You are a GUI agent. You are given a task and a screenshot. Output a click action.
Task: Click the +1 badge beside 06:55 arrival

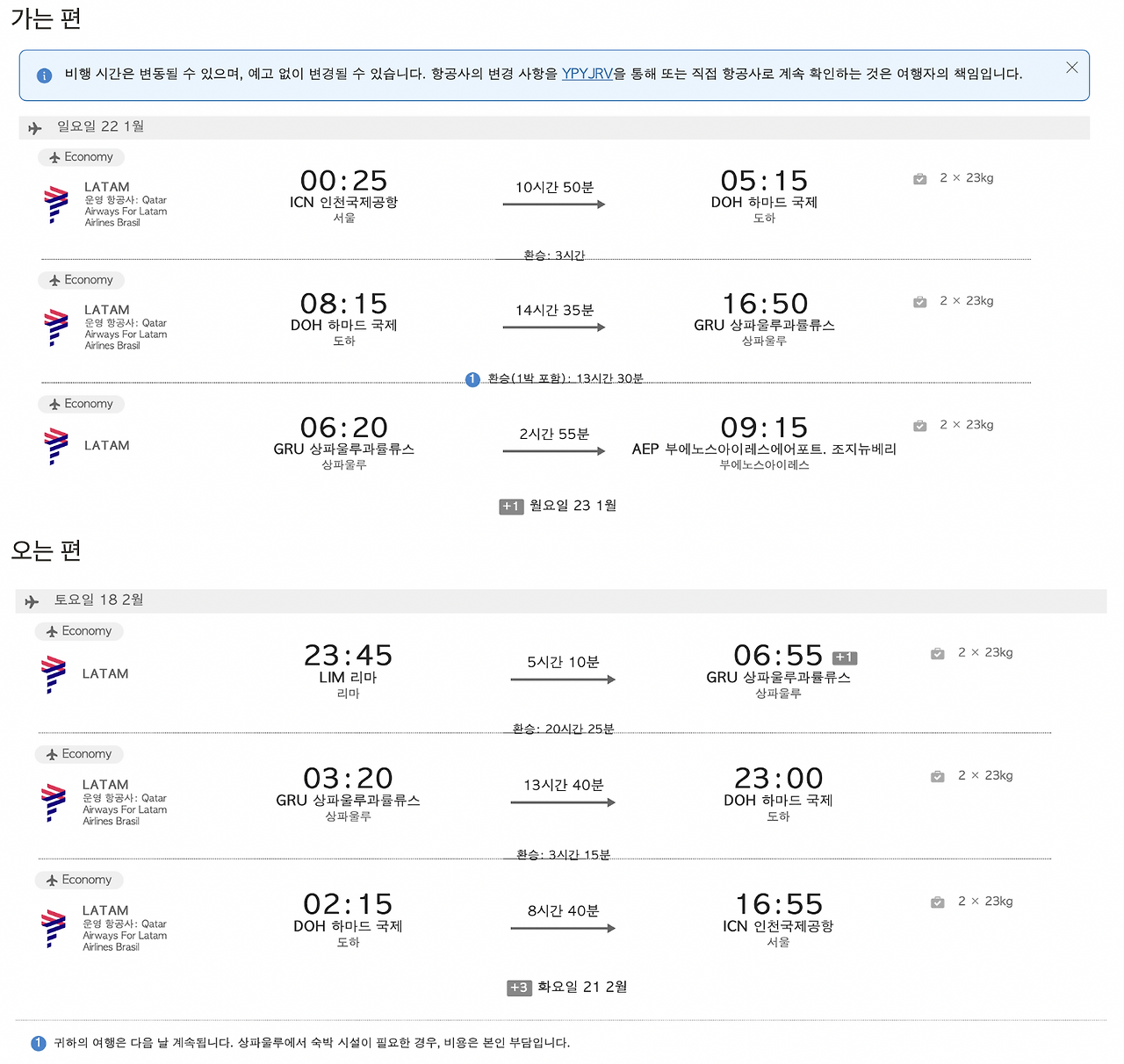[844, 658]
